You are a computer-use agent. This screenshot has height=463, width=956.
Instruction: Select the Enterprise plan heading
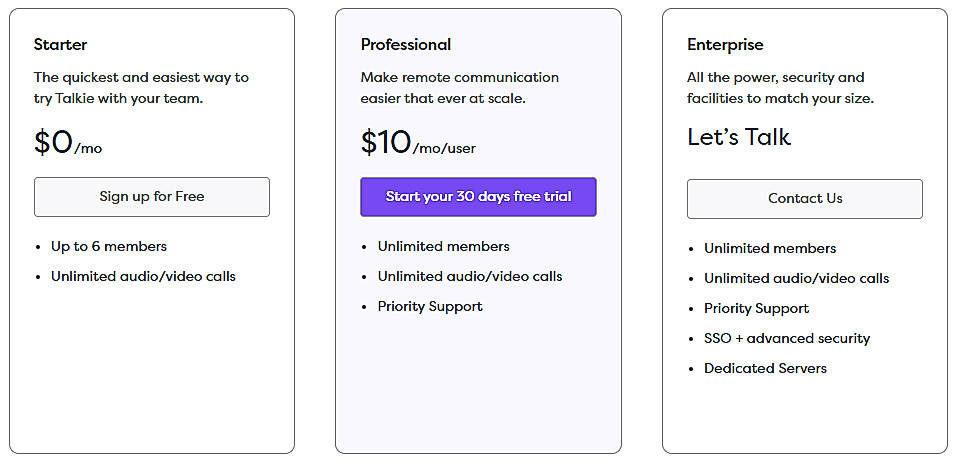click(x=724, y=44)
